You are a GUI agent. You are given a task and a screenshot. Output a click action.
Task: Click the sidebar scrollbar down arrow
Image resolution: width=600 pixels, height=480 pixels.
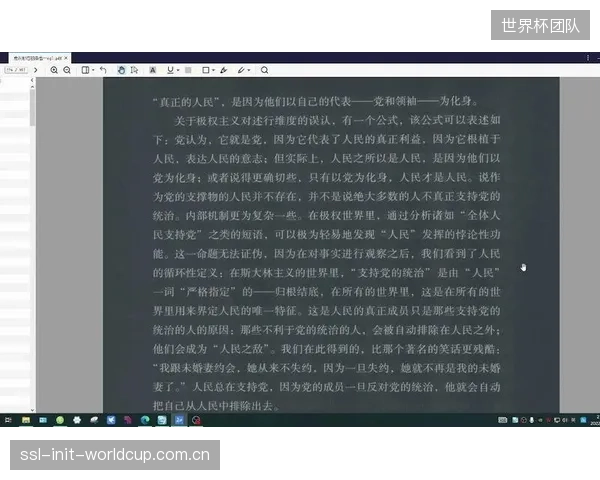point(33,410)
